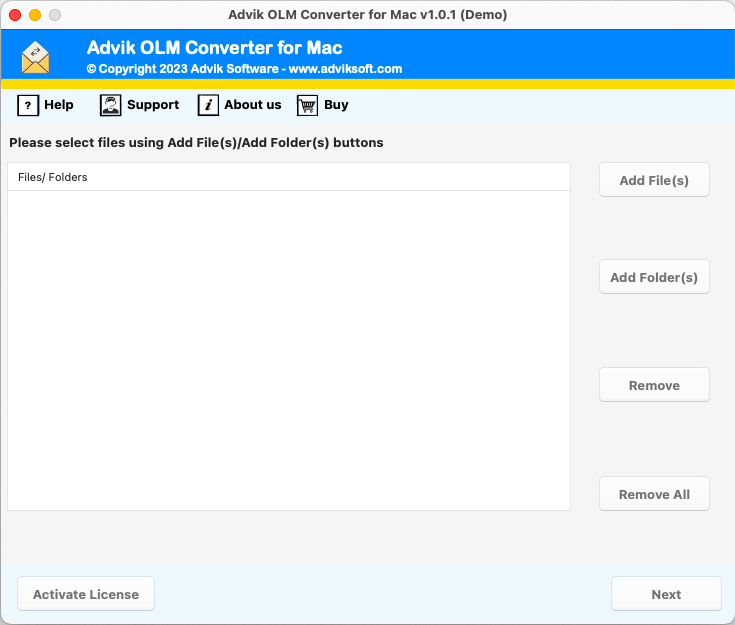
Task: Minimize the window with yellow button
Action: (35, 15)
